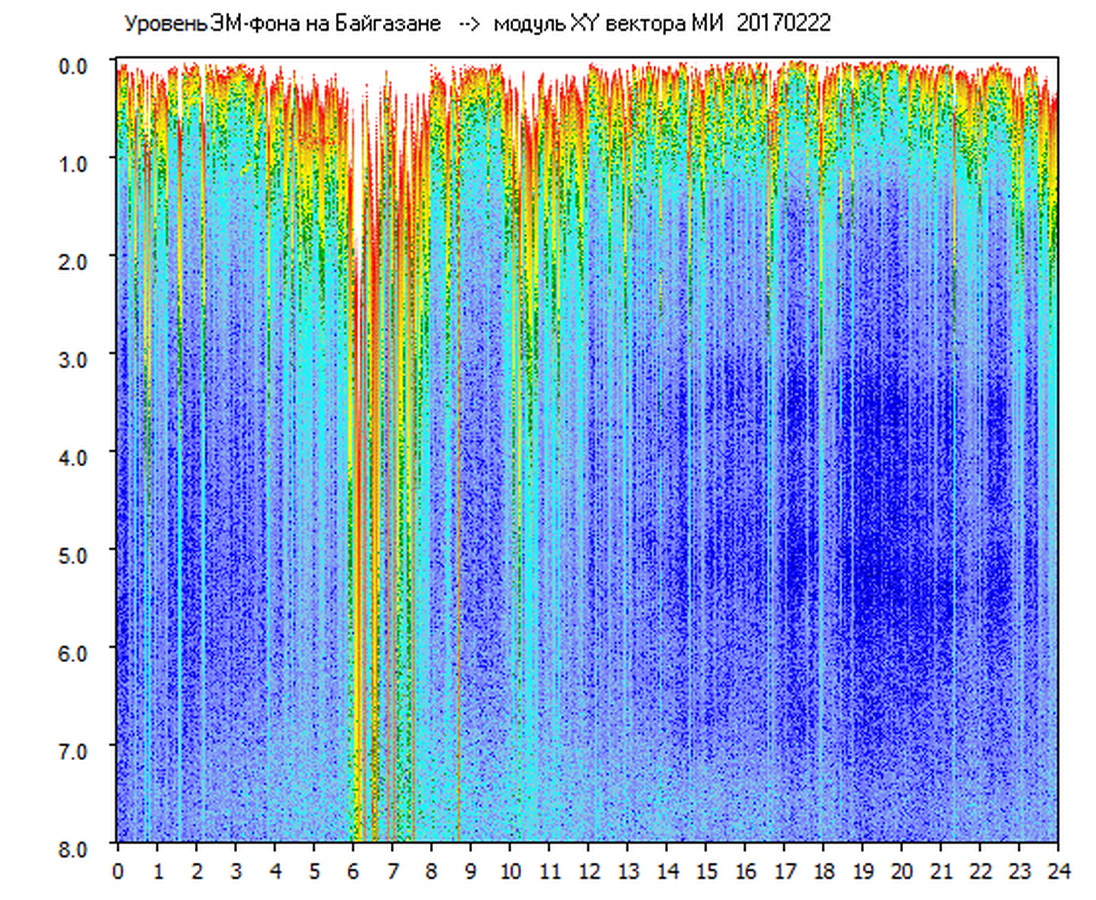
Task: Click the hour 6 x-axis label
Action: coord(353,871)
